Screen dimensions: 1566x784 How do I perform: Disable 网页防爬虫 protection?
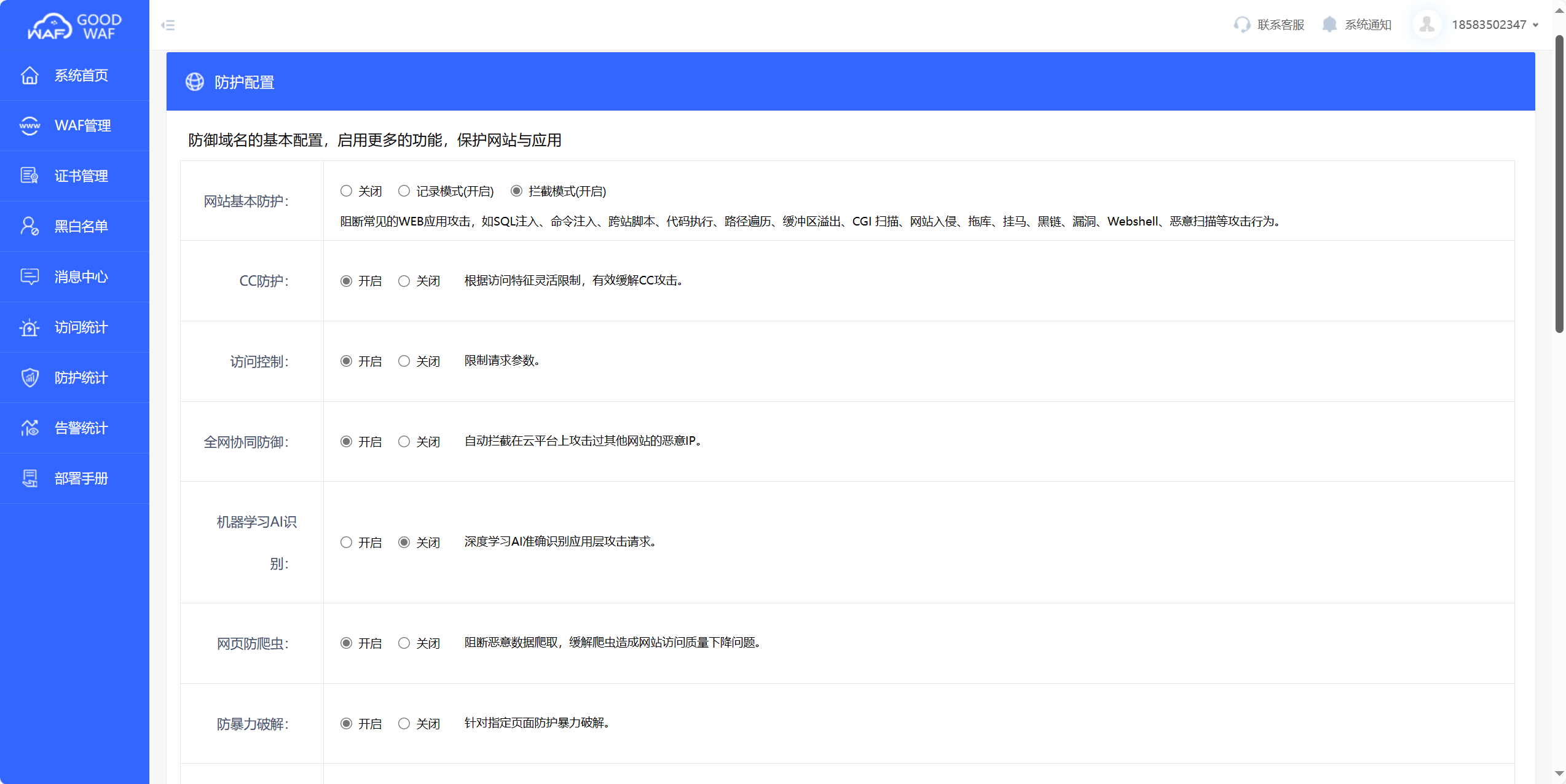[x=404, y=643]
